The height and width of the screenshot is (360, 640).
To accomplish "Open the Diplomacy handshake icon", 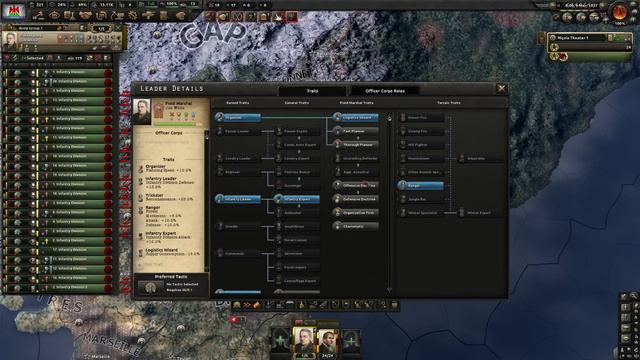I will (x=85, y=16).
